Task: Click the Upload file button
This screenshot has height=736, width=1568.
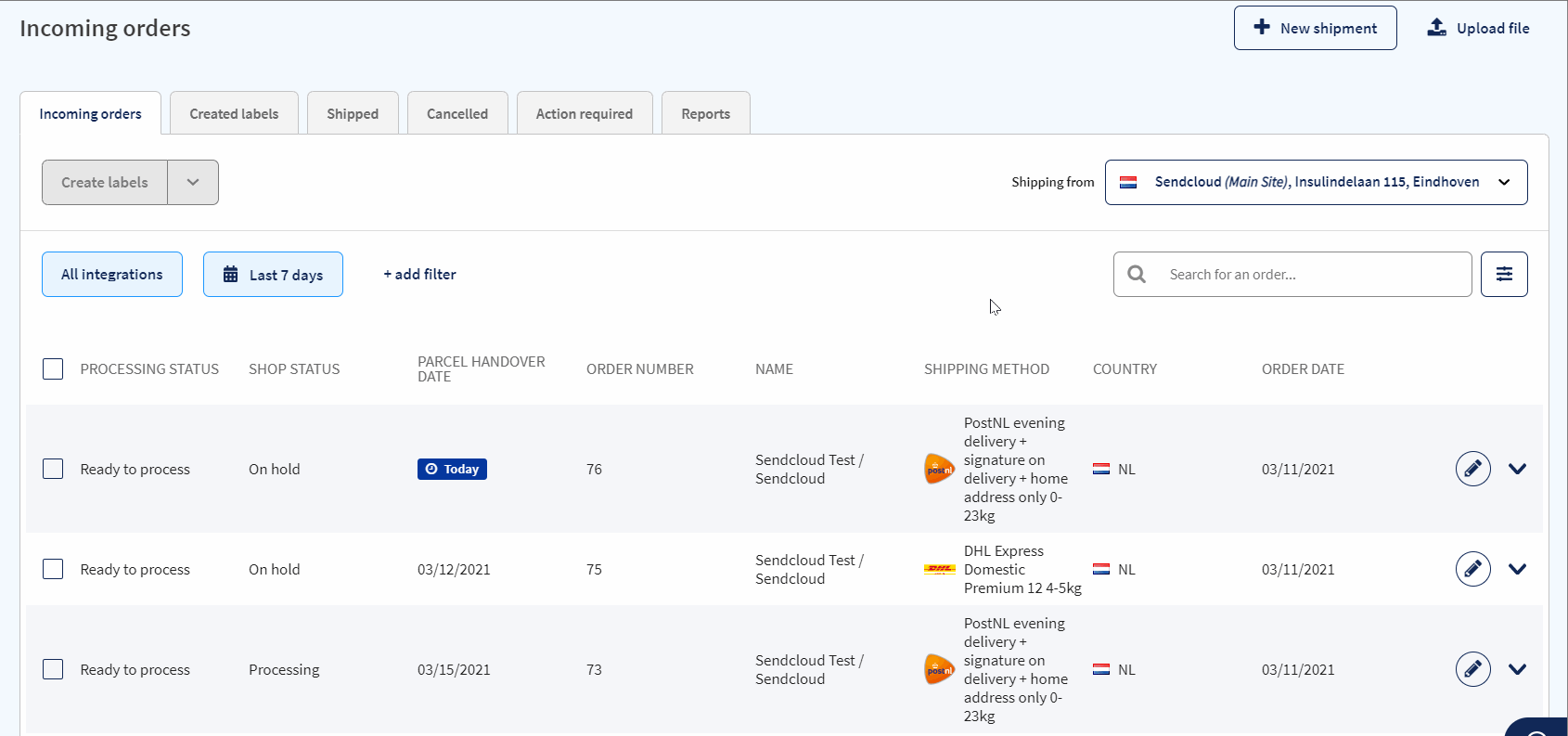Action: coord(1478,28)
